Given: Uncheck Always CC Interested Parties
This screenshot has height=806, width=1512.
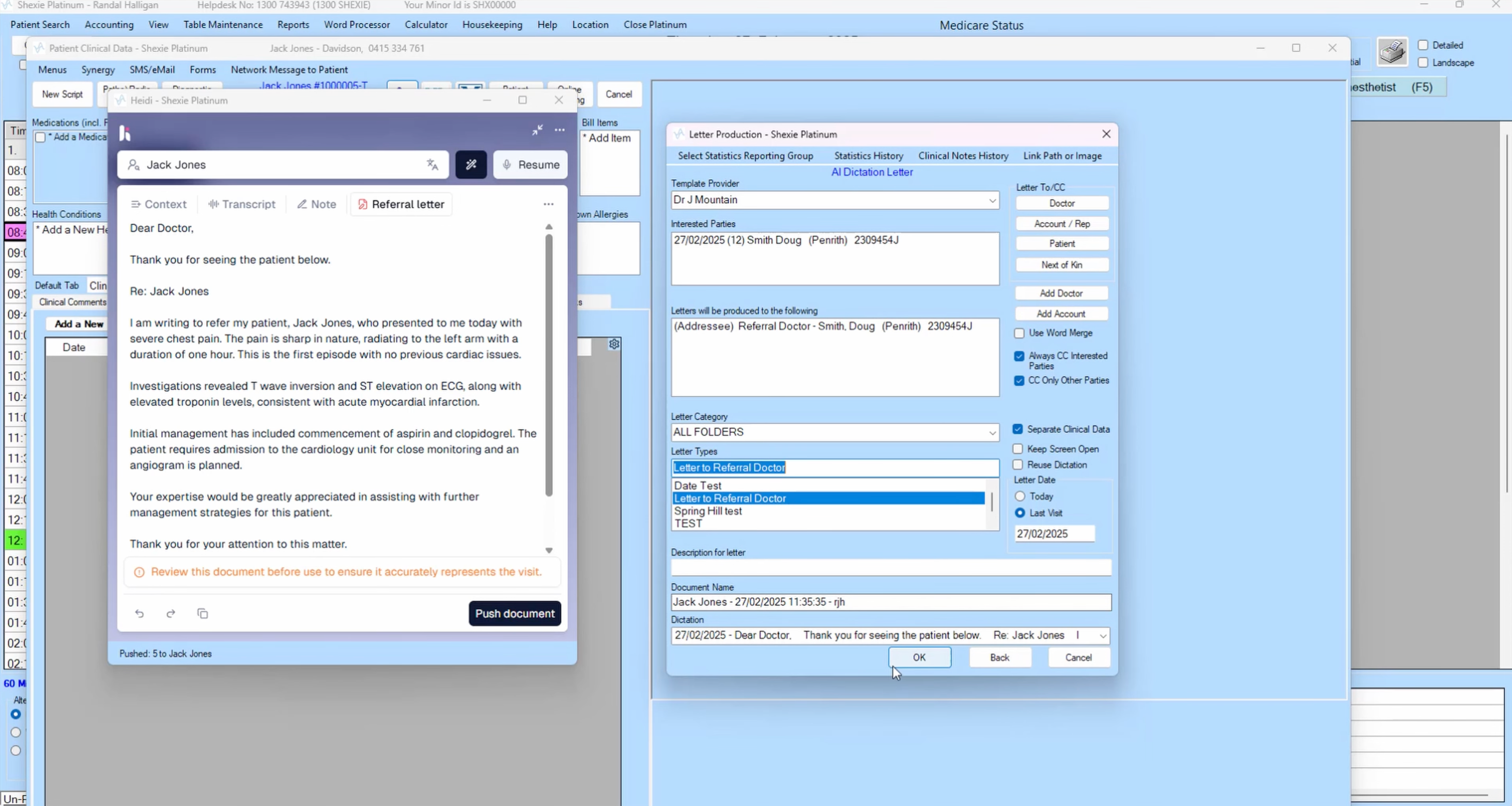Looking at the screenshot, I should [x=1019, y=356].
